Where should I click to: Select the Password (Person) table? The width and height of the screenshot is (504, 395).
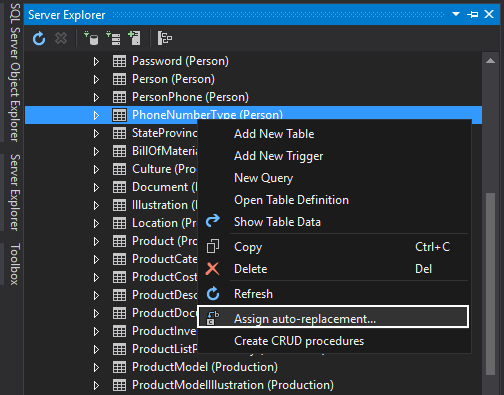pyautogui.click(x=180, y=61)
